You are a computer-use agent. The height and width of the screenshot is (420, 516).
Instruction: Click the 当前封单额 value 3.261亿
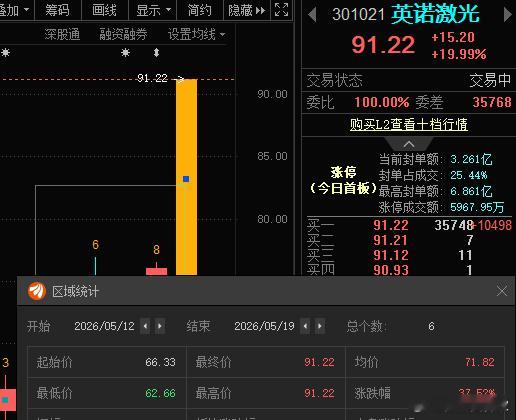point(471,159)
